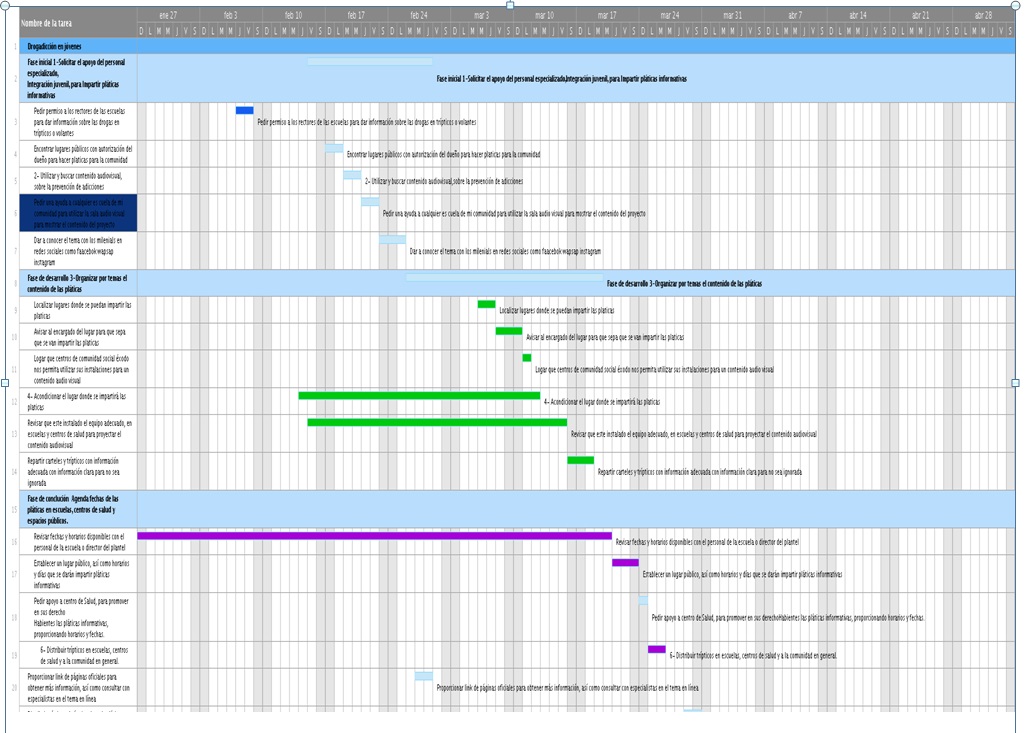Click the 'abr 21' week header
This screenshot has height=733, width=1033.
coord(920,15)
